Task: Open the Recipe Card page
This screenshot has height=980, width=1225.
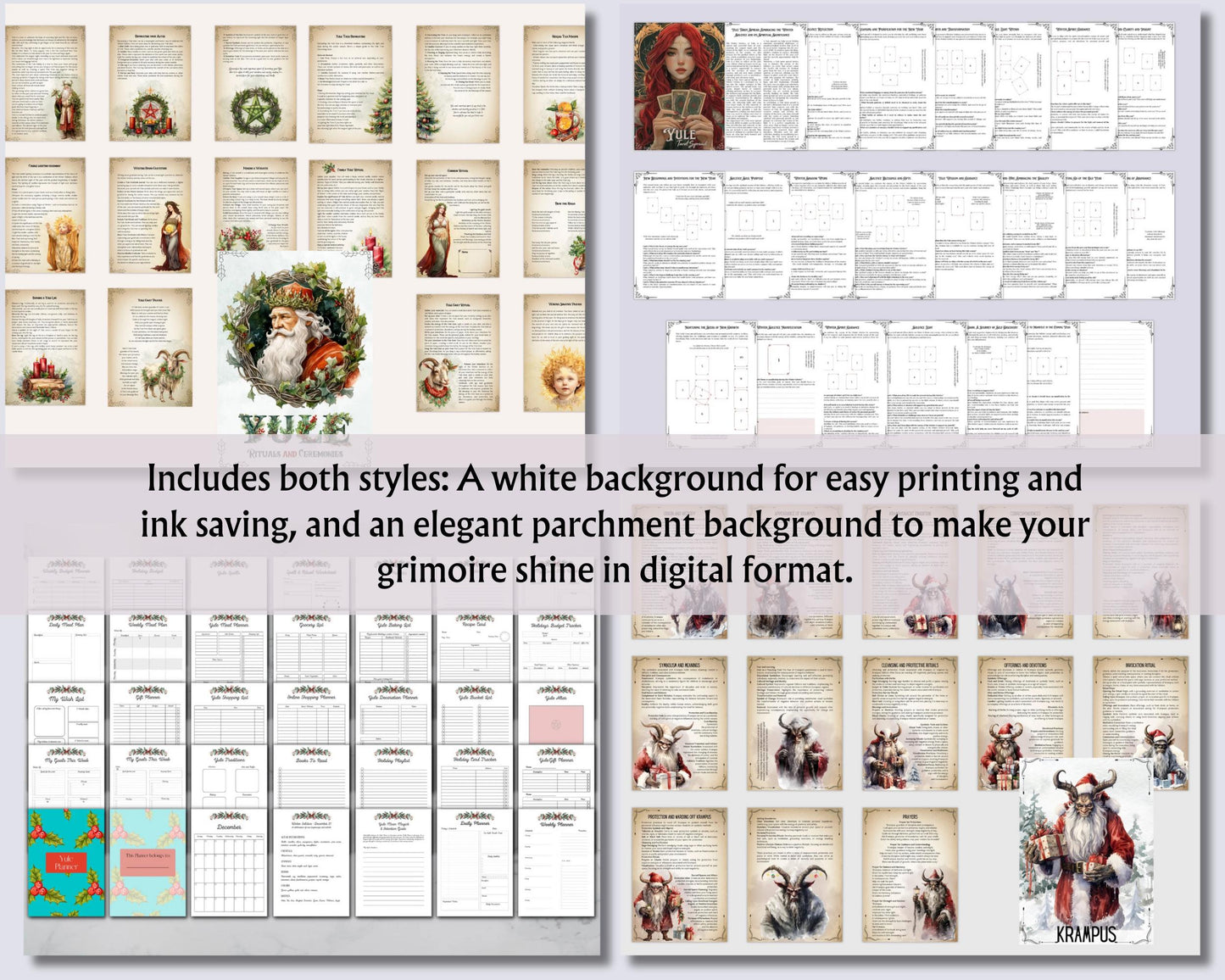Action: coord(474,647)
